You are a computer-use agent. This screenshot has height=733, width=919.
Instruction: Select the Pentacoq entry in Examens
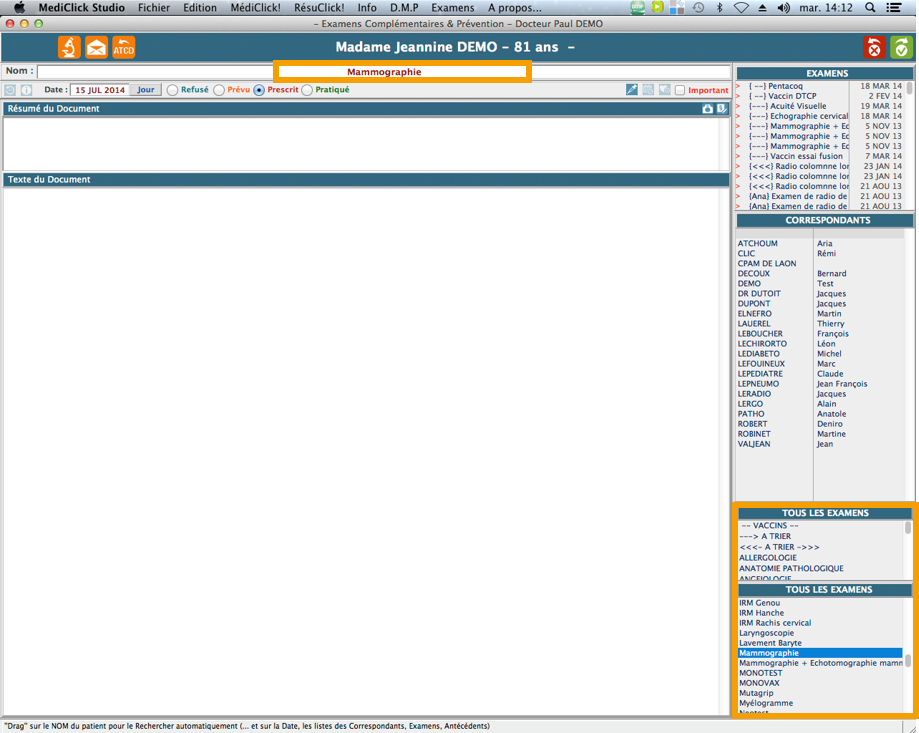(x=790, y=86)
